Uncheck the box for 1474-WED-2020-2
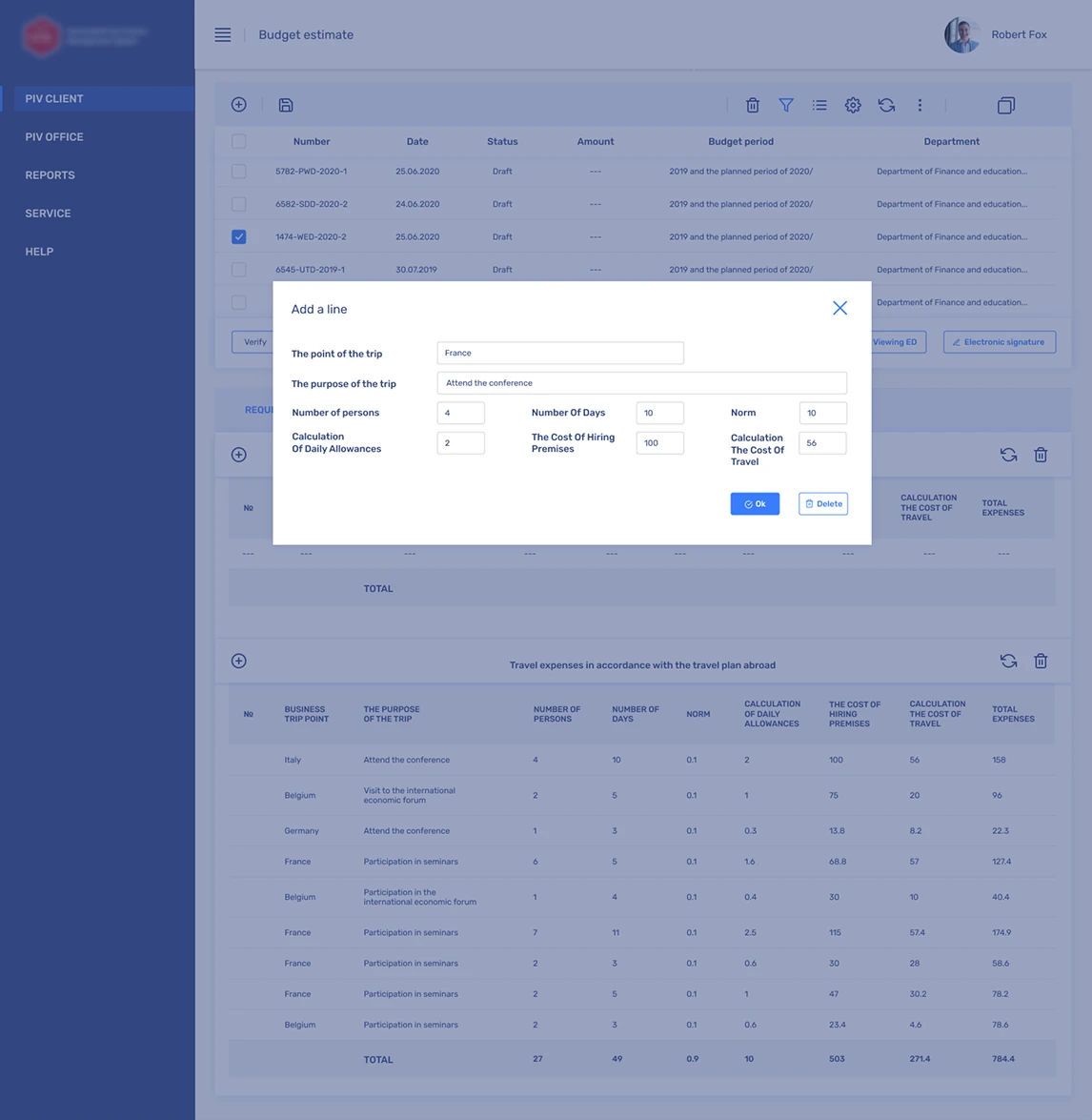Screen dimensions: 1092x1120 [239, 236]
